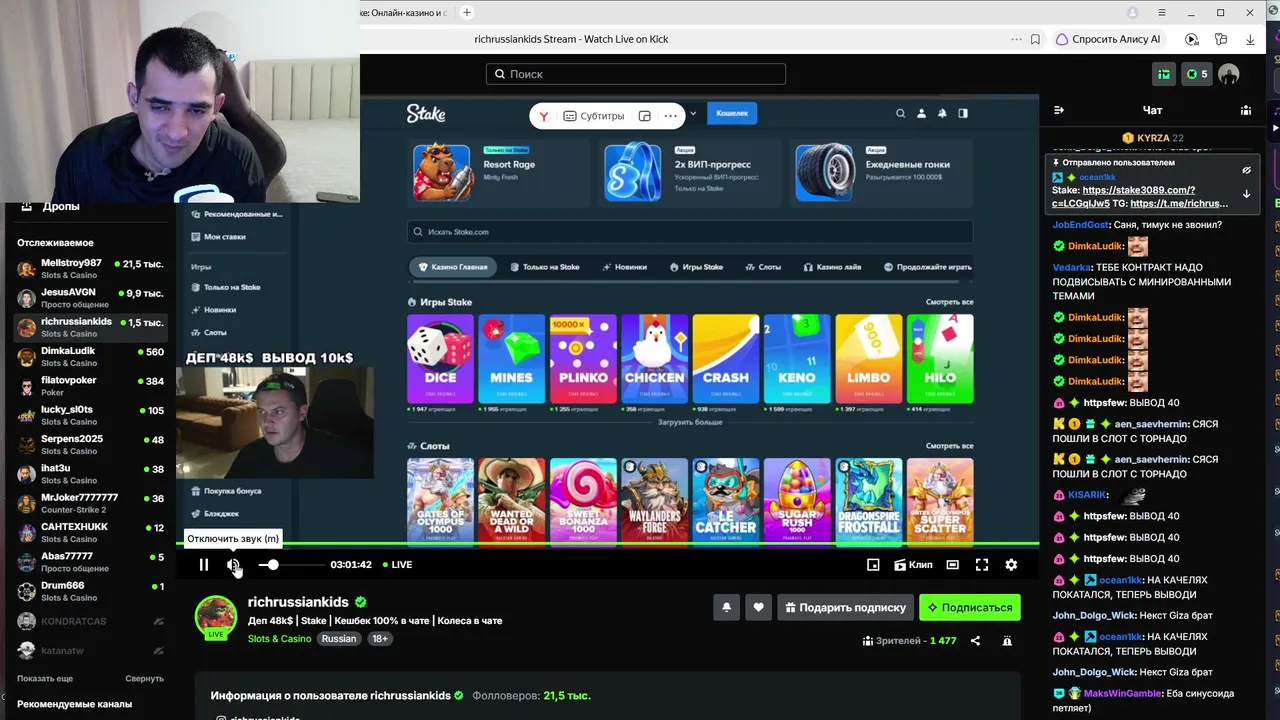Switch to the Игры Stake tab
The width and height of the screenshot is (1280, 720).
[x=697, y=267]
